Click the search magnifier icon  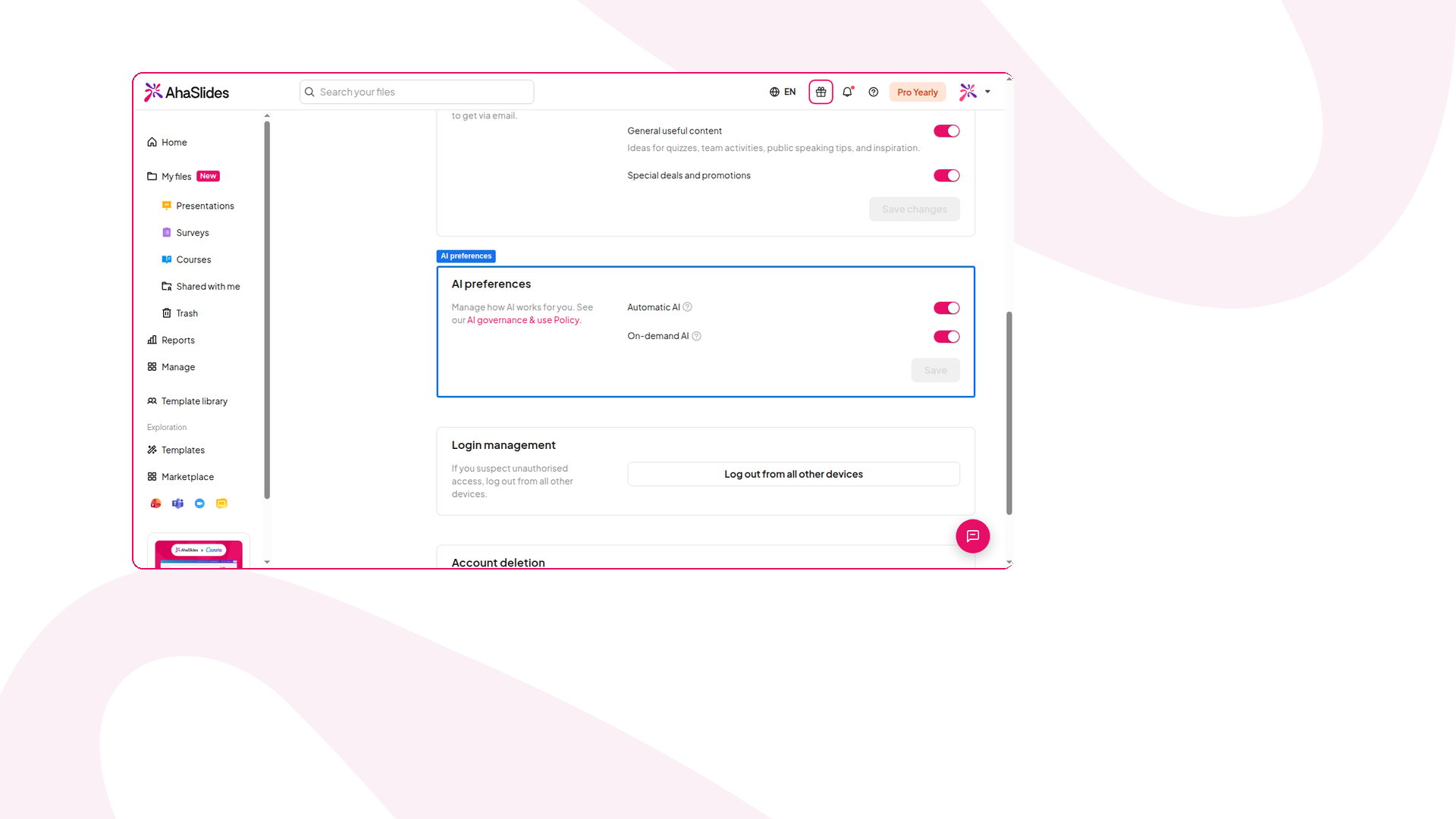pyautogui.click(x=309, y=92)
